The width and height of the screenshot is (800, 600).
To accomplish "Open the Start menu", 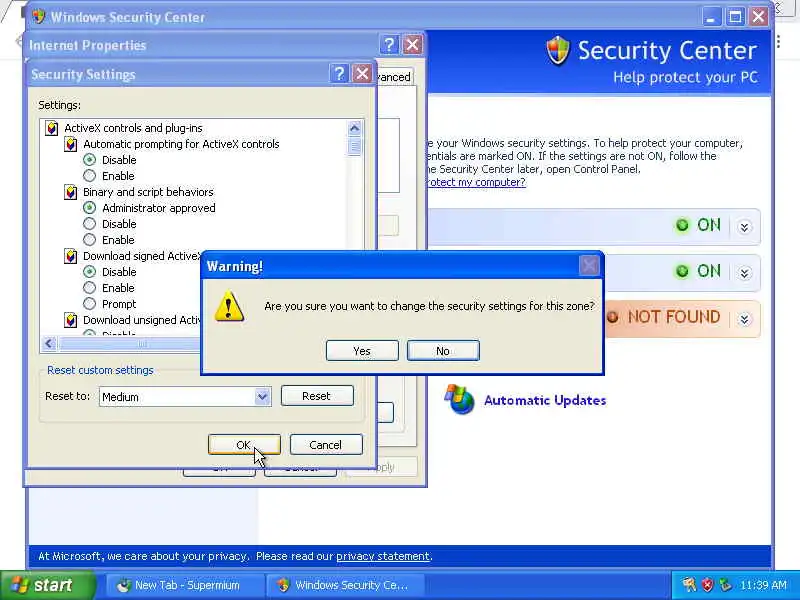I will coord(48,585).
